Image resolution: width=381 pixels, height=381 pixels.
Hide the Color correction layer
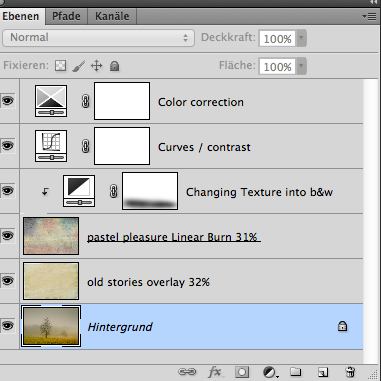pos(8,101)
